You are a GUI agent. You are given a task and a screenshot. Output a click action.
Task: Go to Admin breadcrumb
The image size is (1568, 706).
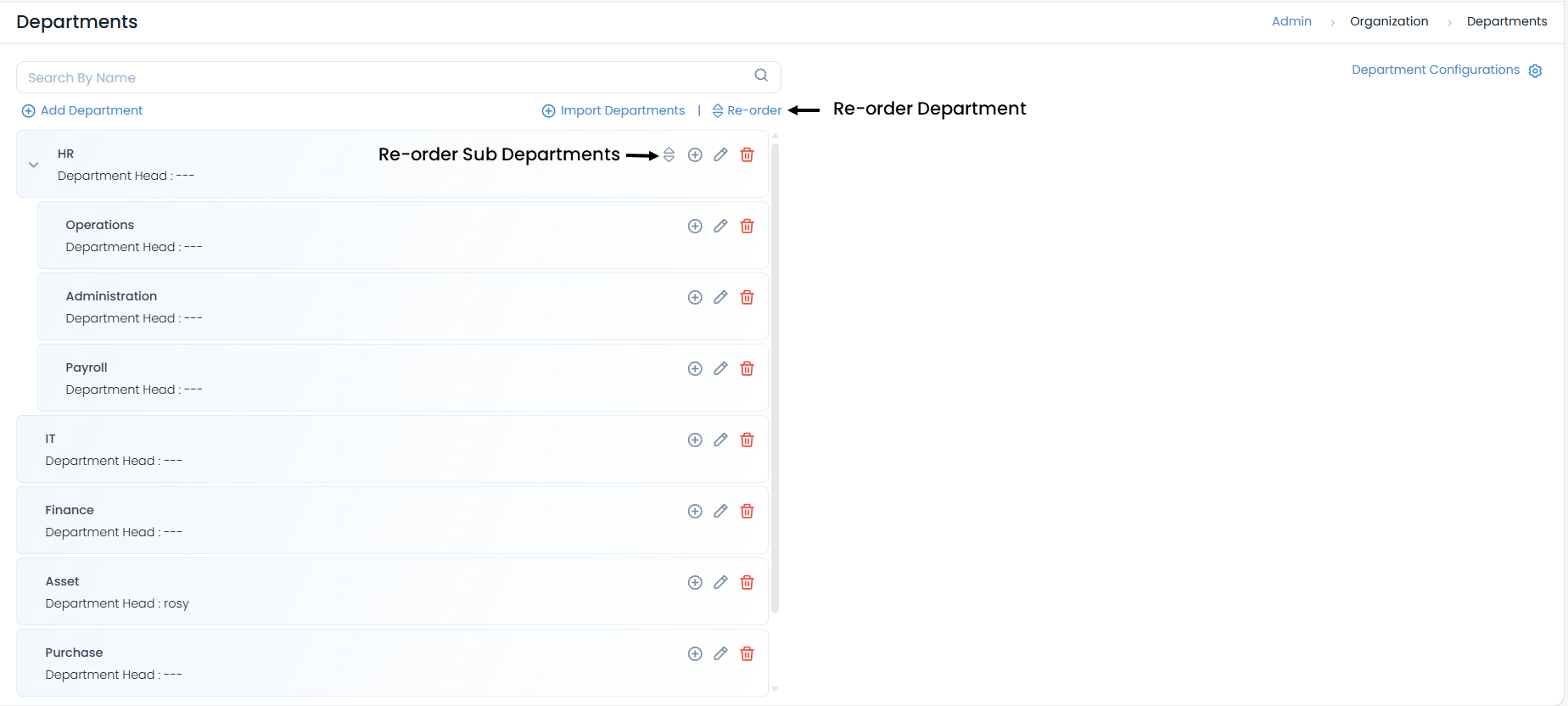click(1291, 21)
